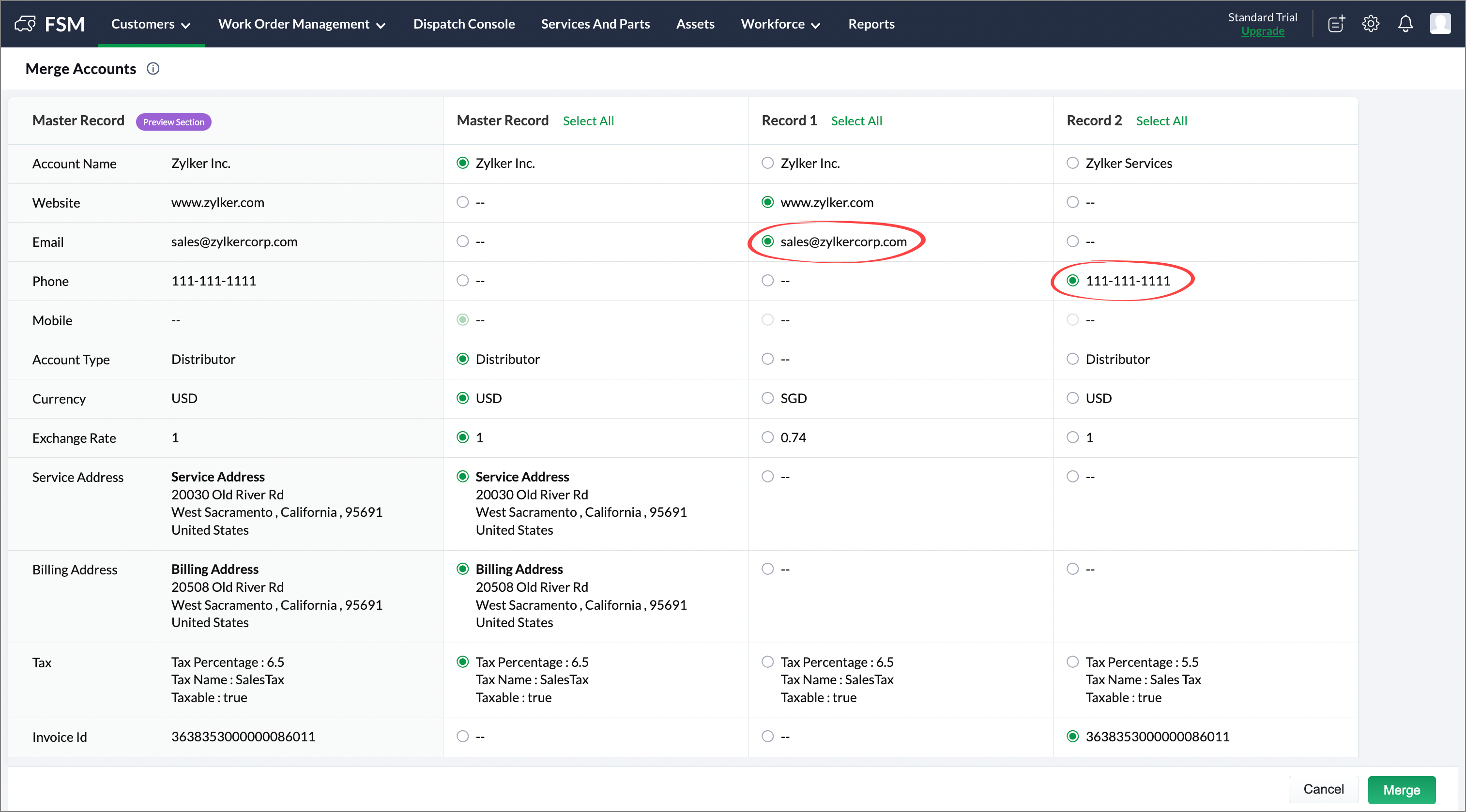Click the Upgrade trial link
Screen dimensions: 1466x812
[x=1262, y=31]
